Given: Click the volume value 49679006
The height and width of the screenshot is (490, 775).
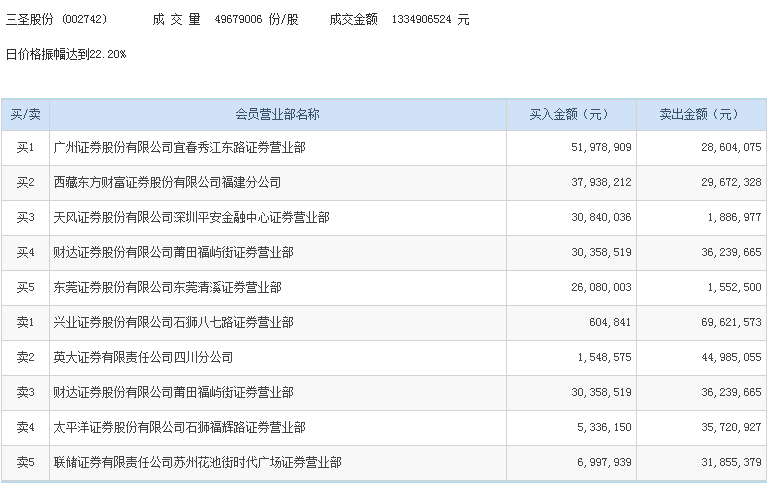Looking at the screenshot, I should (238, 19).
